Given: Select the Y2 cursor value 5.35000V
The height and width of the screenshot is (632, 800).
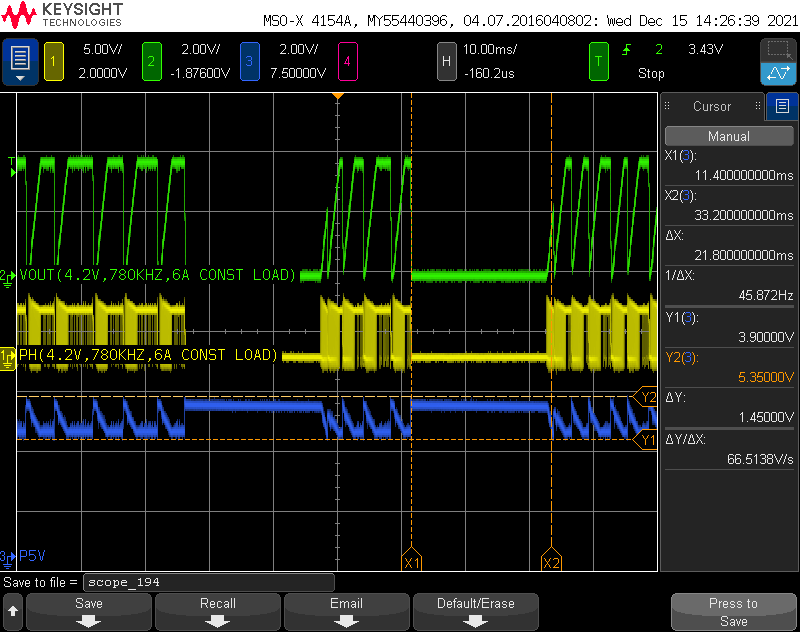Looking at the screenshot, I should point(766,377).
